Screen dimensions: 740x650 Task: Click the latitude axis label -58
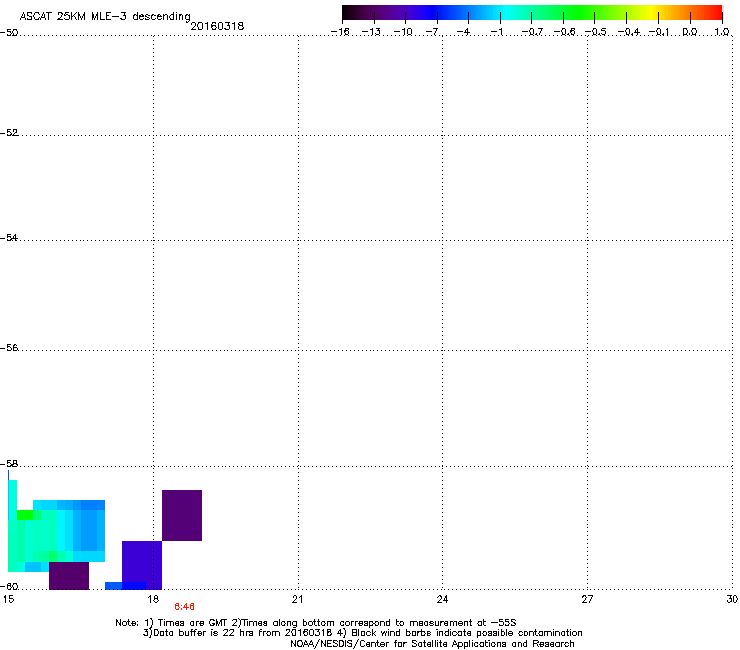coord(9,464)
